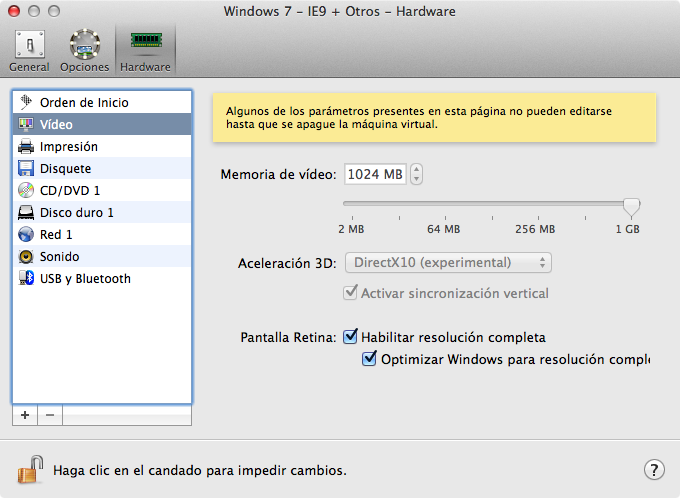
Task: Select USB y Bluetooth entry
Action: point(102,278)
